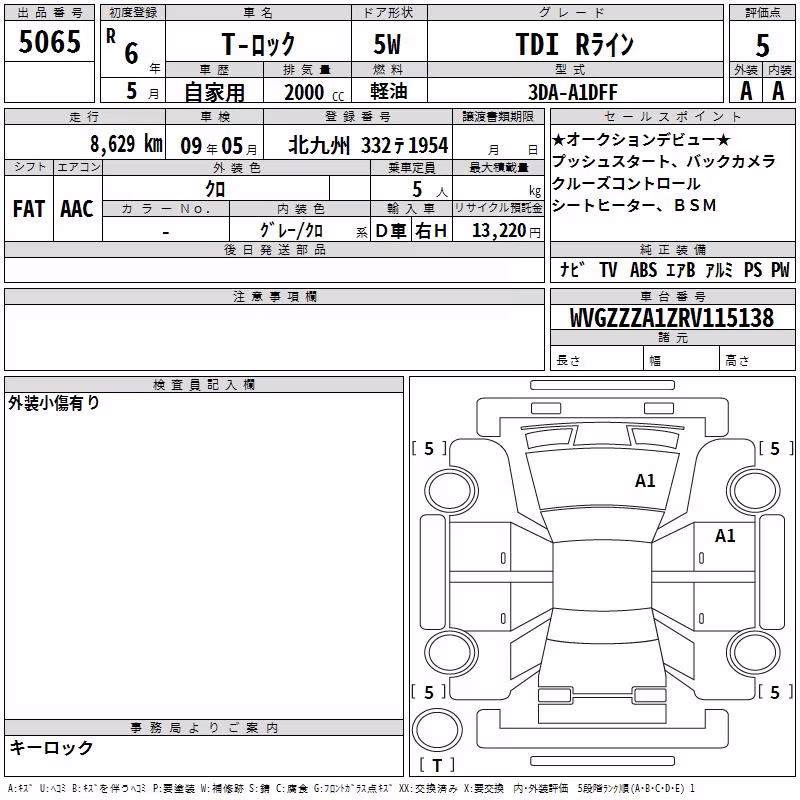800x800 pixels.
Task: Select the recycle deposit 13,220円
Action: (x=506, y=231)
